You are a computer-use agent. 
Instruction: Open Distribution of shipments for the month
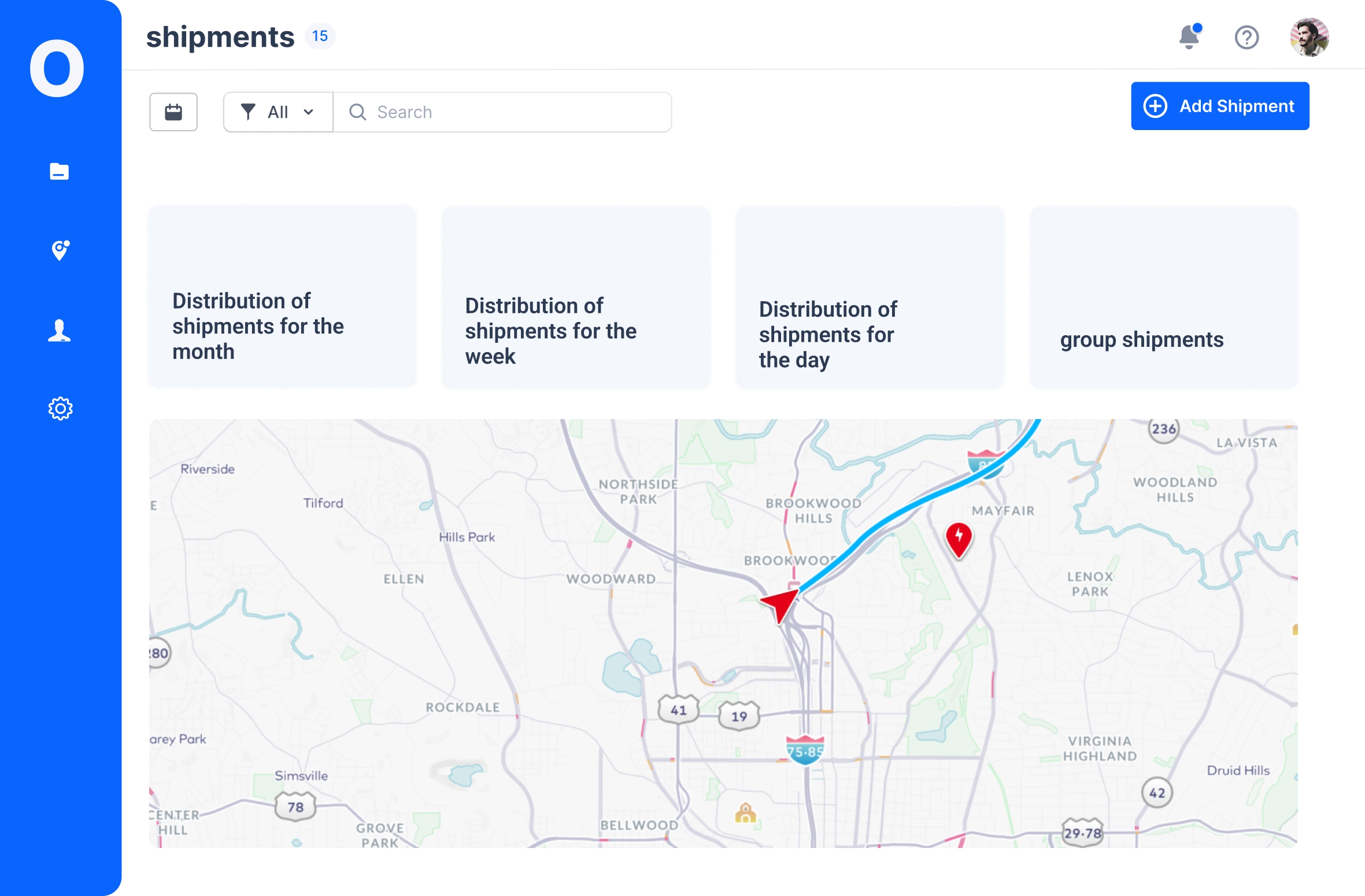point(282,296)
